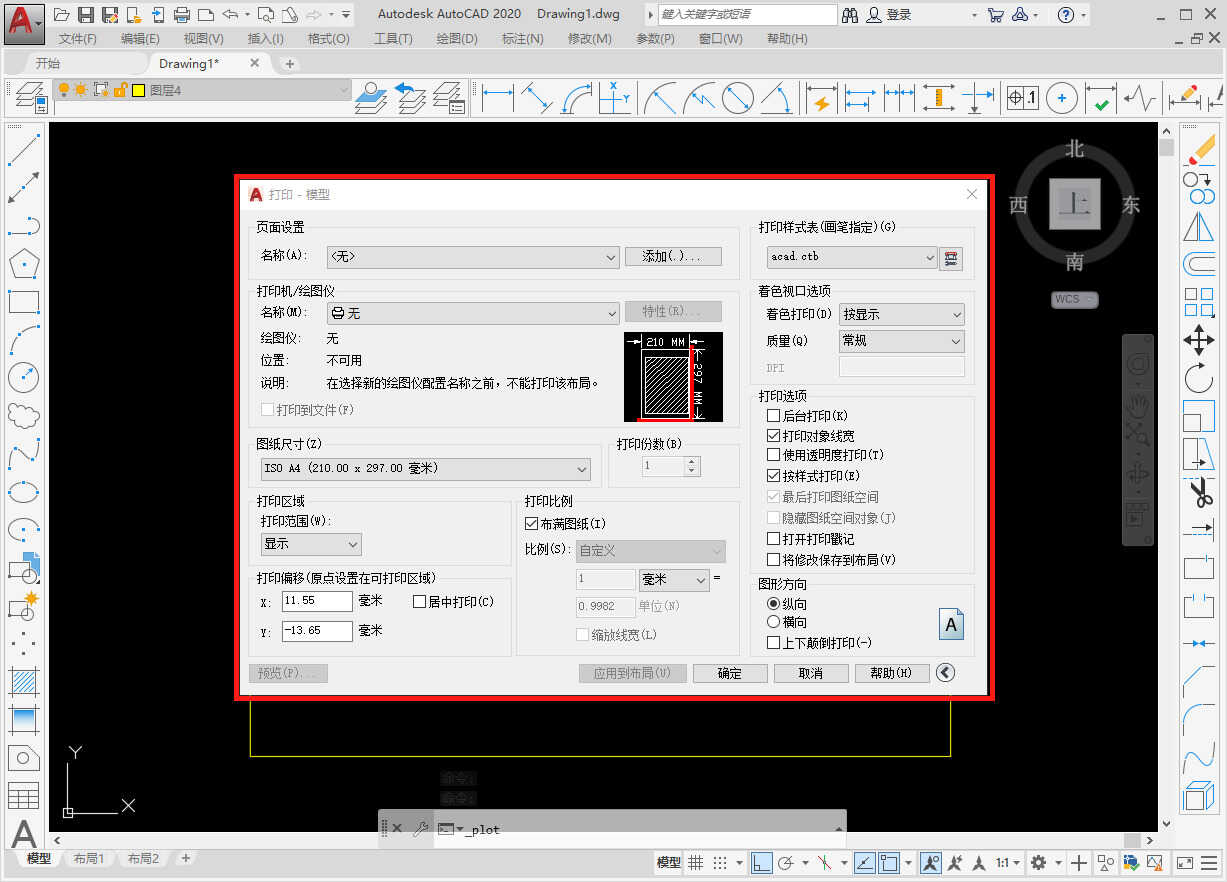
Task: Insert a Table from the draw toolbar
Action: click(23, 795)
